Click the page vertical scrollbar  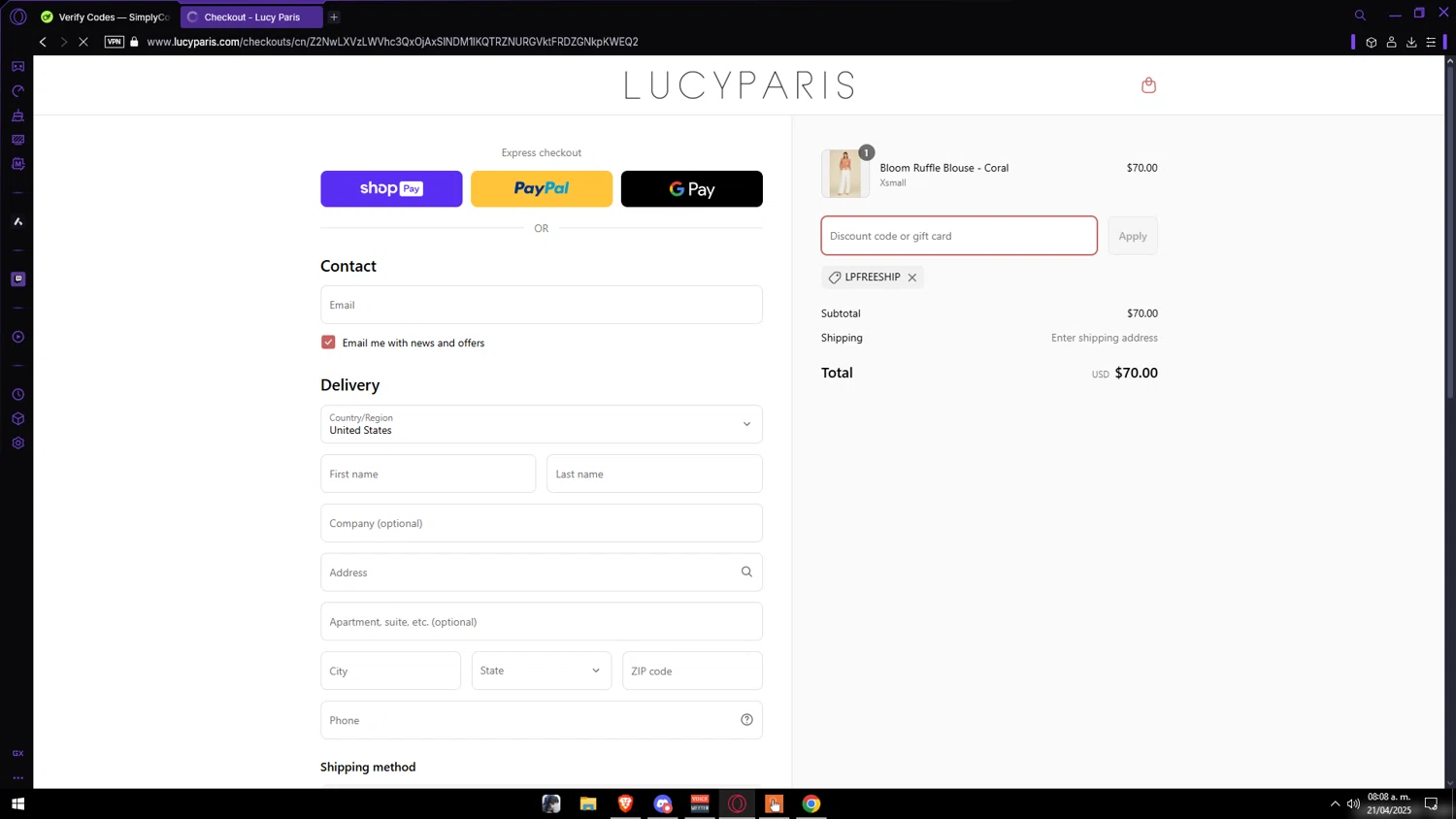point(1450,233)
